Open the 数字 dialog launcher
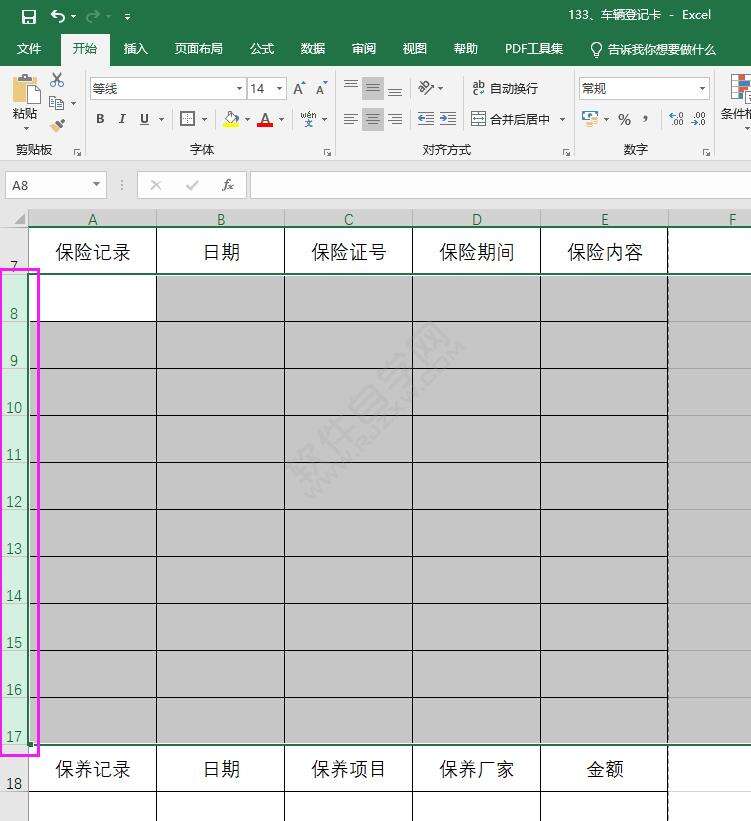The width and height of the screenshot is (751, 821). tap(706, 152)
